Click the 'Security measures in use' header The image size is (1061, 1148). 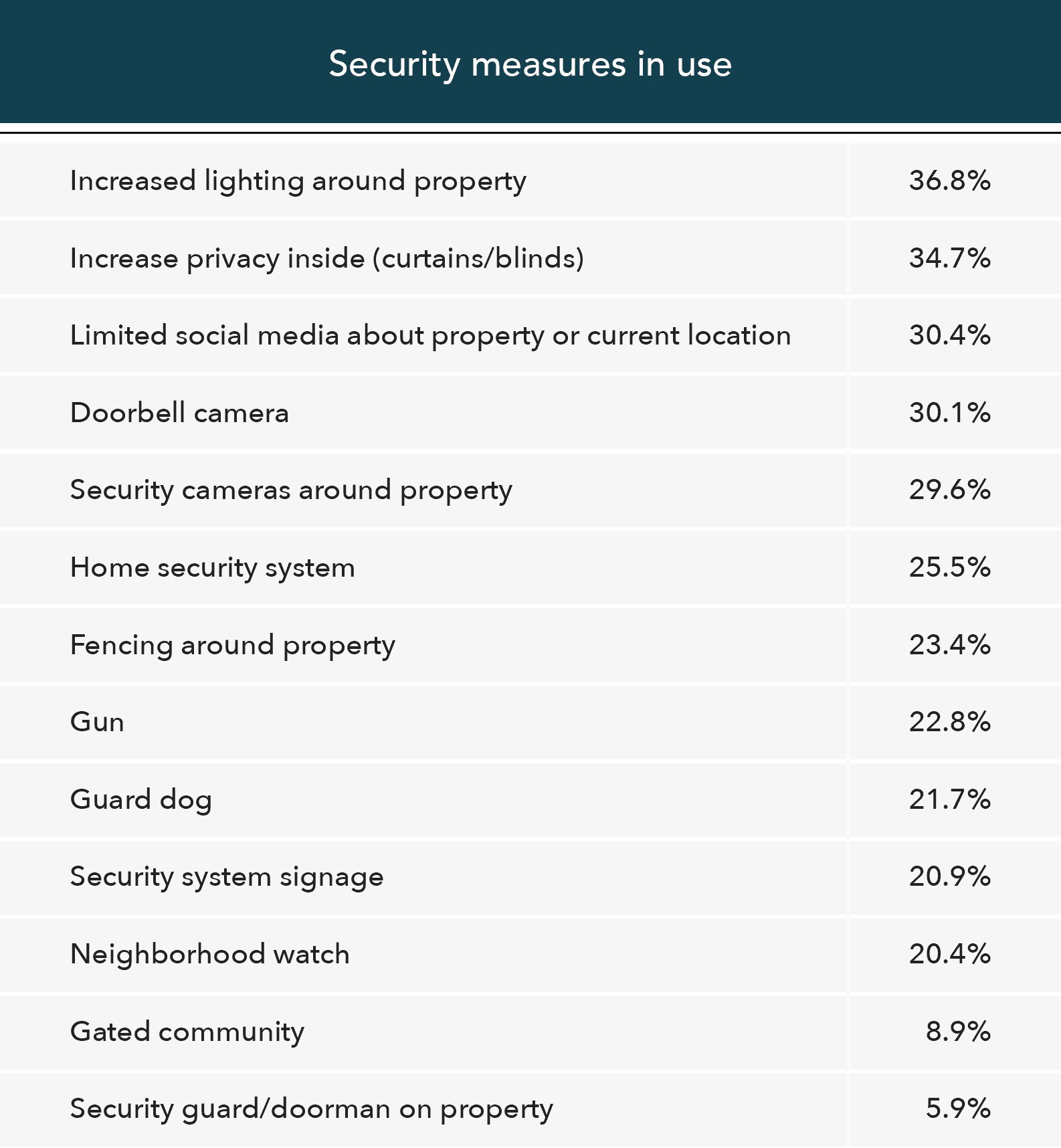click(530, 64)
